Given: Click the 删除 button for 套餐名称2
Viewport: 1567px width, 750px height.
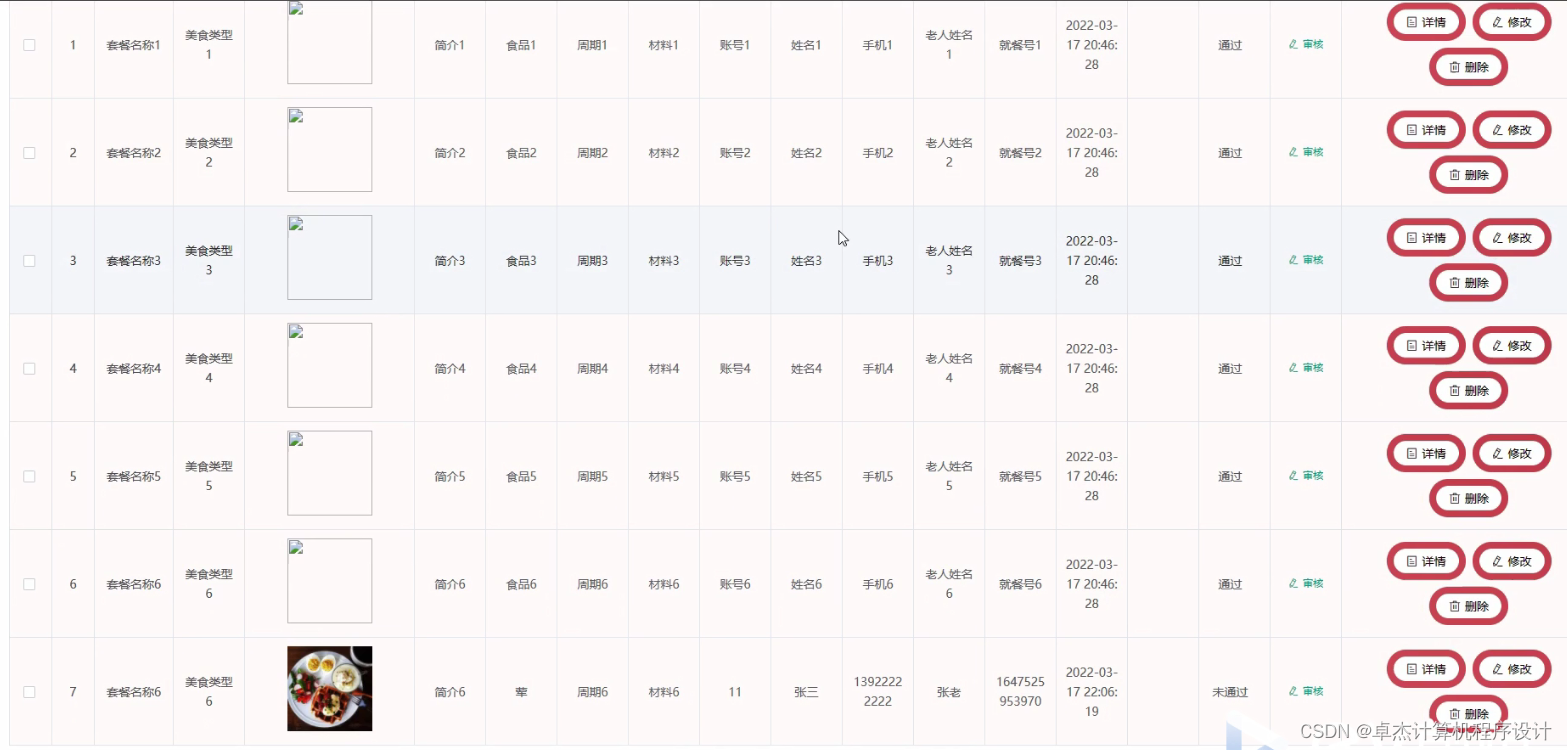Looking at the screenshot, I should pyautogui.click(x=1467, y=174).
